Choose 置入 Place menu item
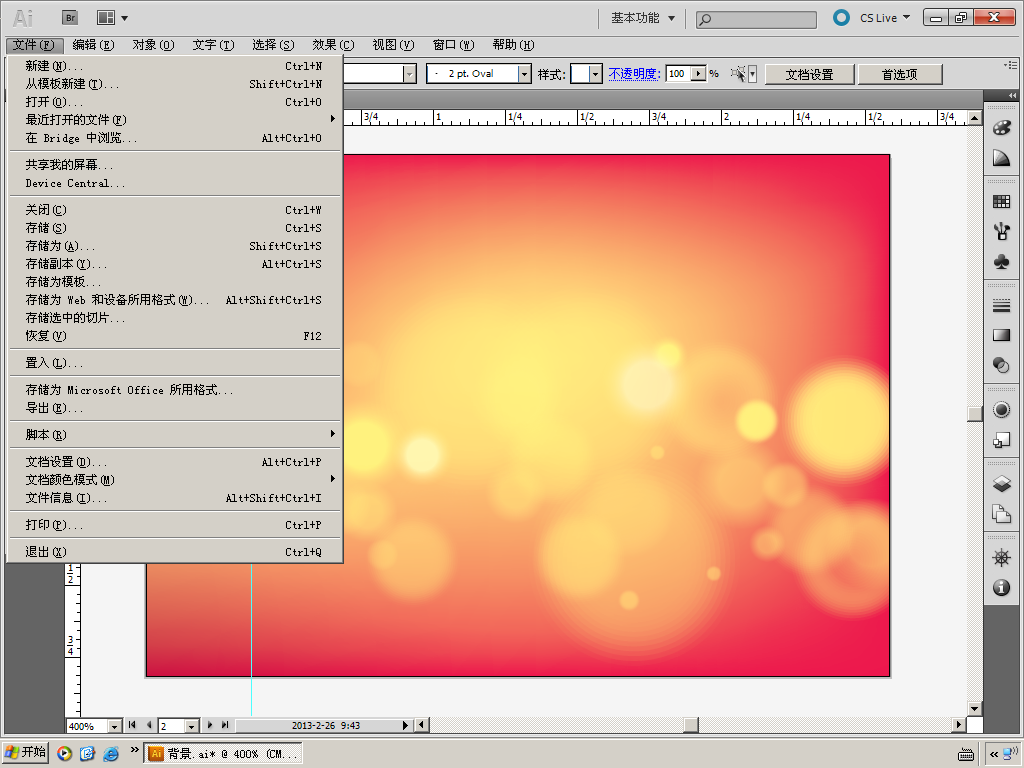Image resolution: width=1024 pixels, height=768 pixels. 174,363
